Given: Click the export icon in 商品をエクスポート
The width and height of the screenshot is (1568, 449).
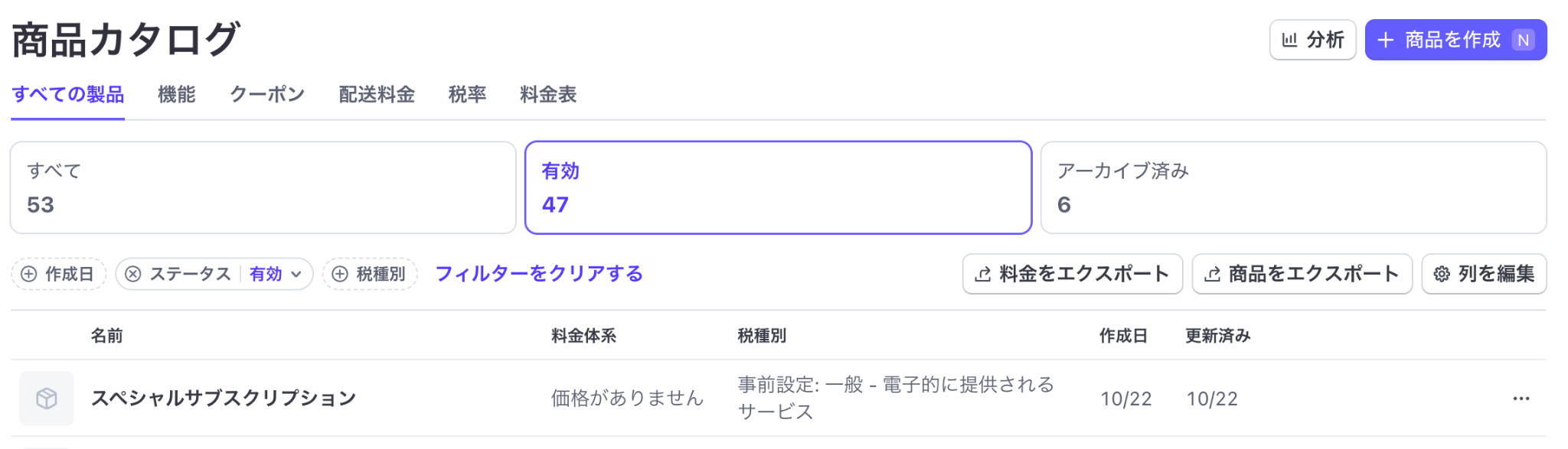Looking at the screenshot, I should coord(1212,275).
